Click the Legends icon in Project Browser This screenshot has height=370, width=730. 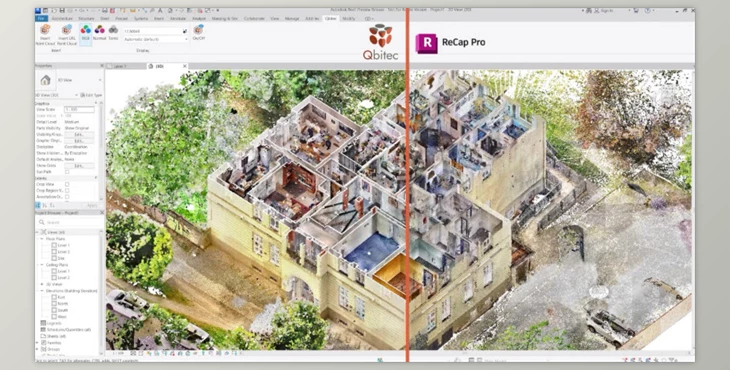[43, 323]
